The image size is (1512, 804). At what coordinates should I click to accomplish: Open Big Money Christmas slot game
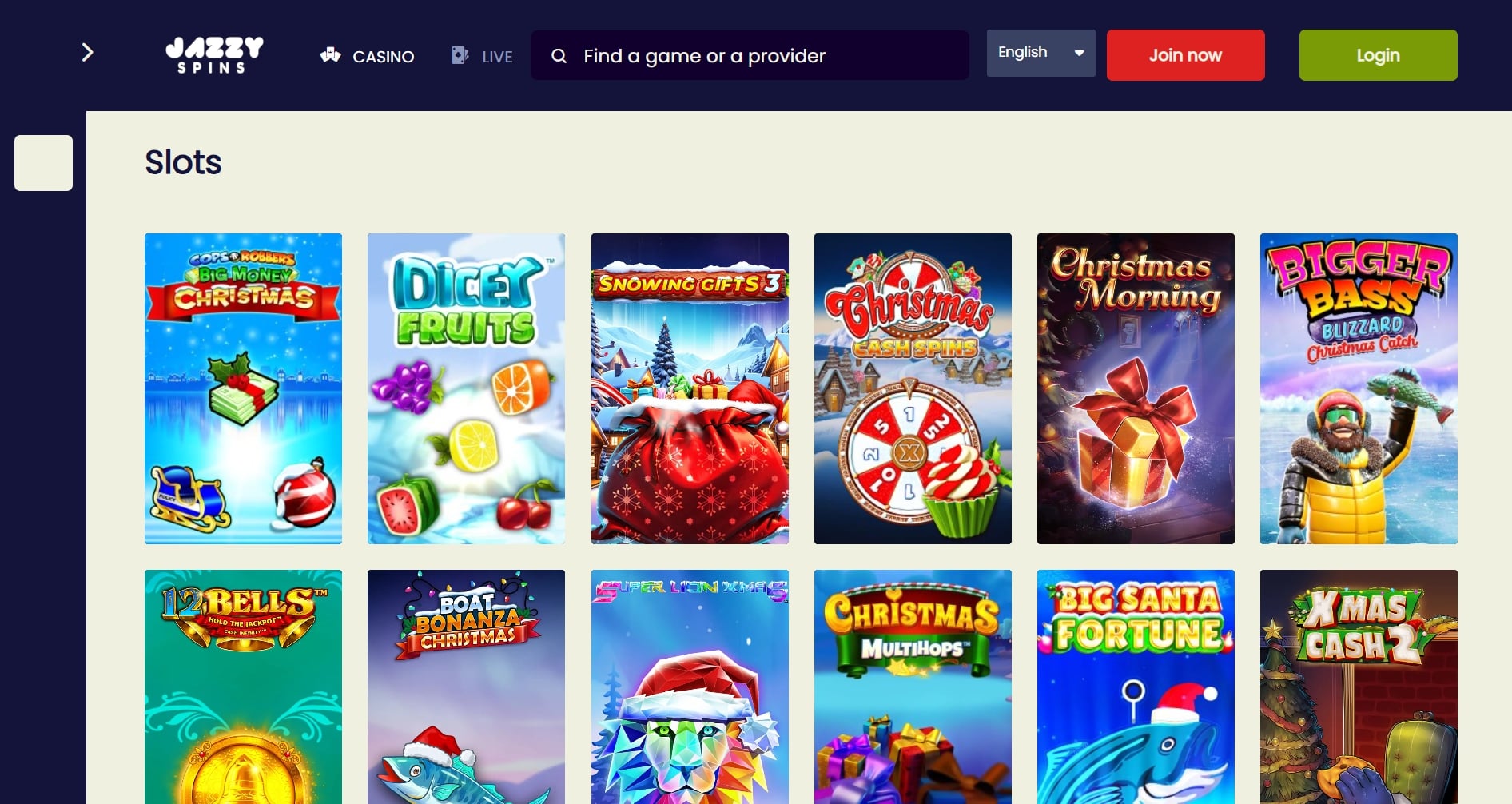click(243, 388)
